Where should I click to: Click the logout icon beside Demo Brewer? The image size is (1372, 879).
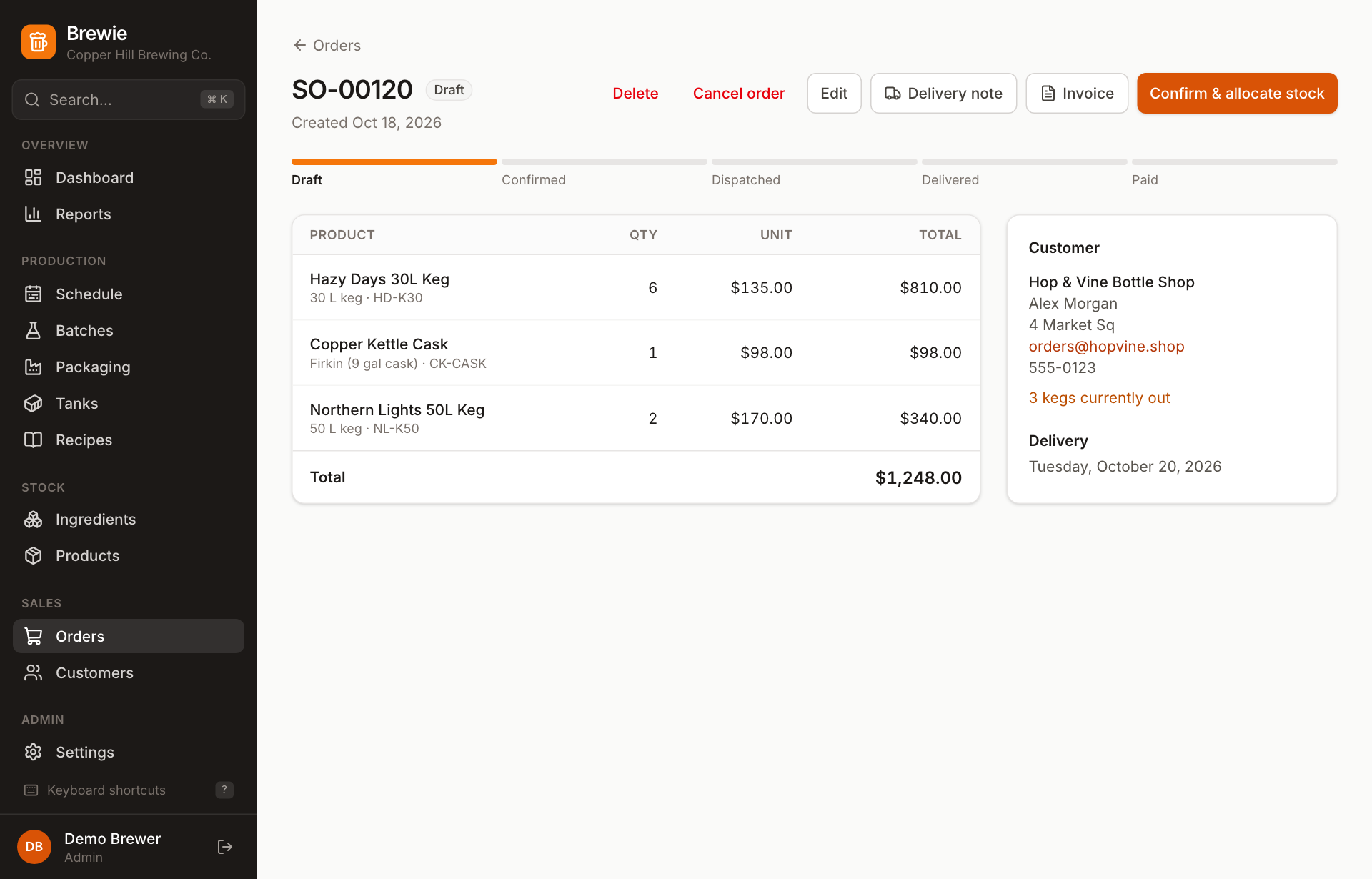[x=225, y=847]
